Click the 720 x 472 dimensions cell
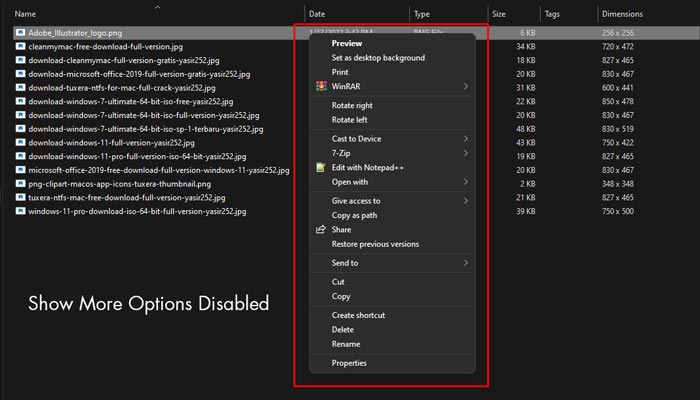Viewport: 700px width, 400px height. tap(617, 46)
